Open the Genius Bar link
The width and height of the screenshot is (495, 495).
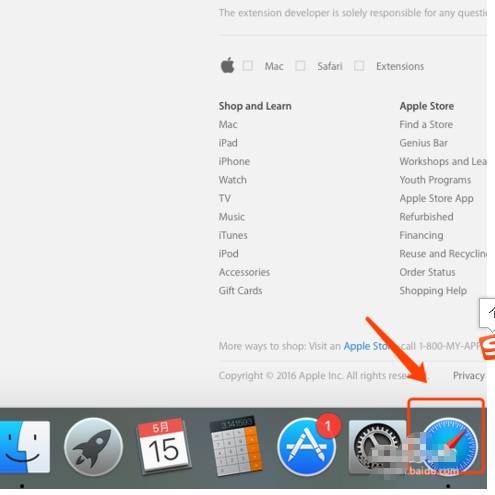424,143
